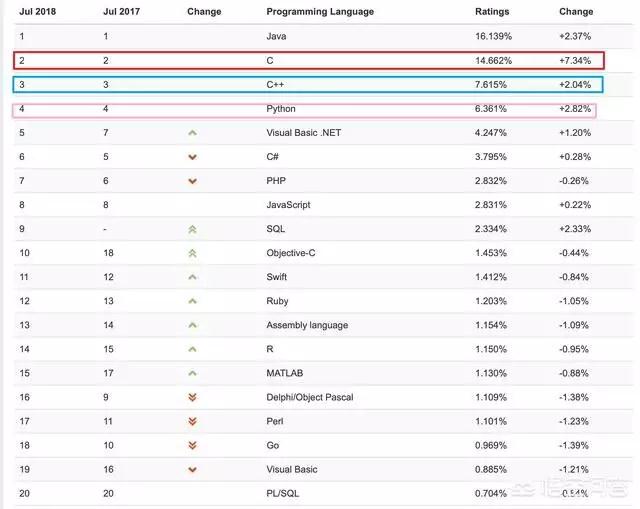Click the down arrow beside Visual Basic row 19
Viewport: 640px width, 509px height.
click(x=193, y=469)
